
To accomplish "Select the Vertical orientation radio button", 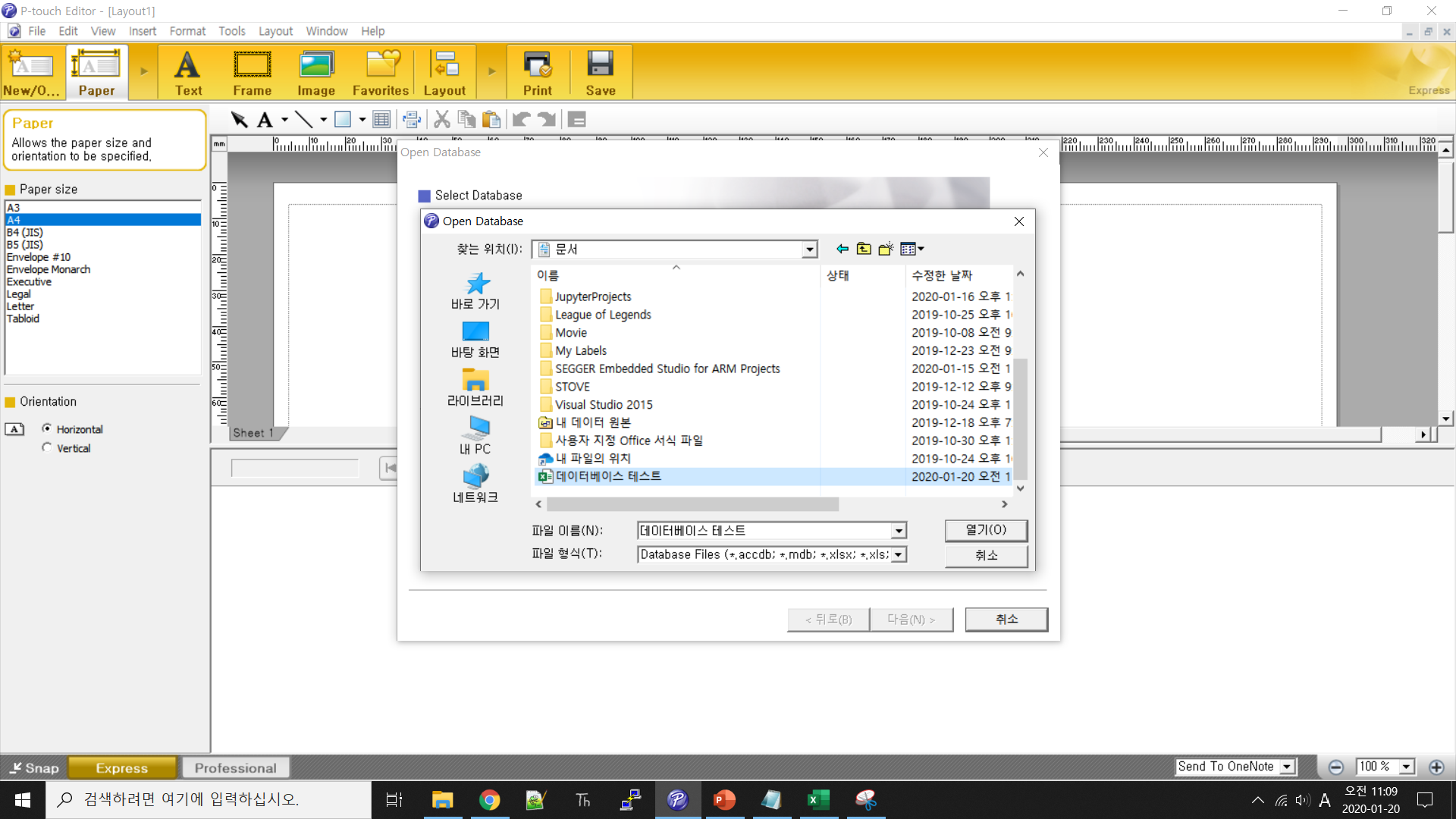I will (x=47, y=447).
